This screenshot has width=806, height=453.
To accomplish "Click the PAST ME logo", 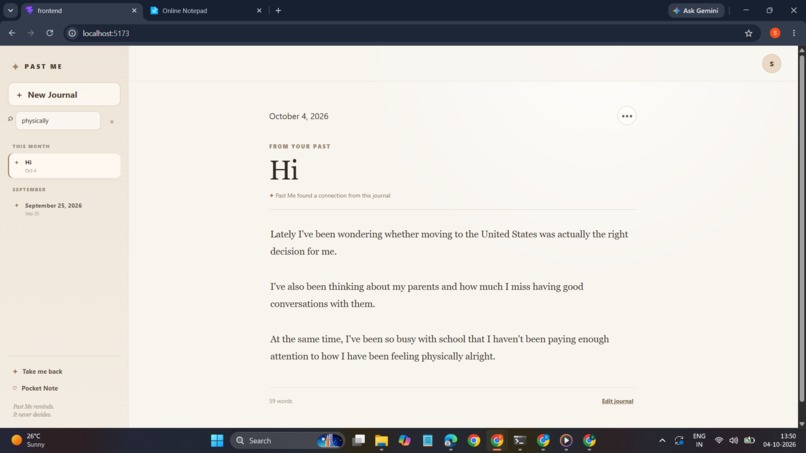I will point(37,66).
